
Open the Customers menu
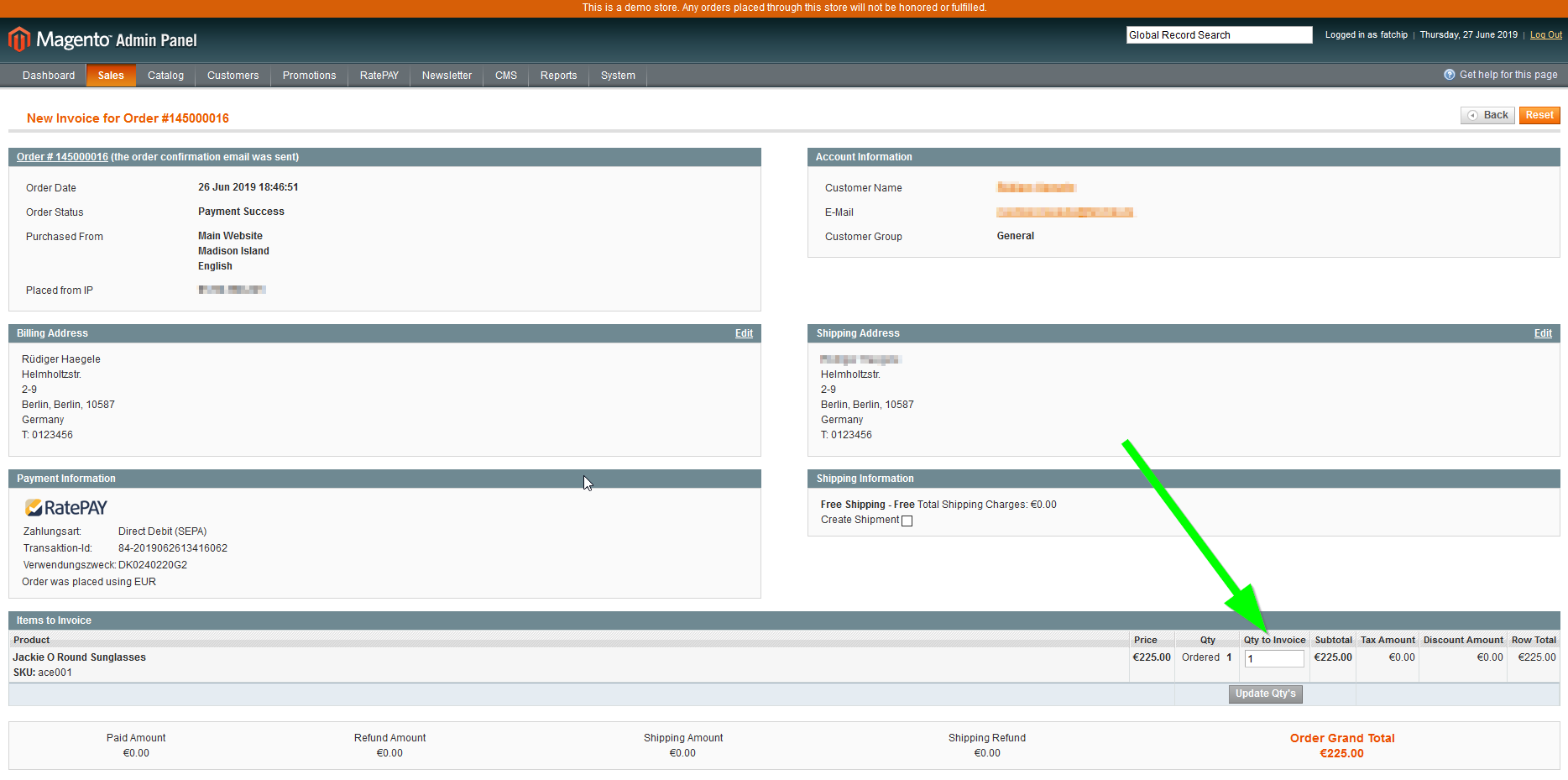pyautogui.click(x=233, y=76)
